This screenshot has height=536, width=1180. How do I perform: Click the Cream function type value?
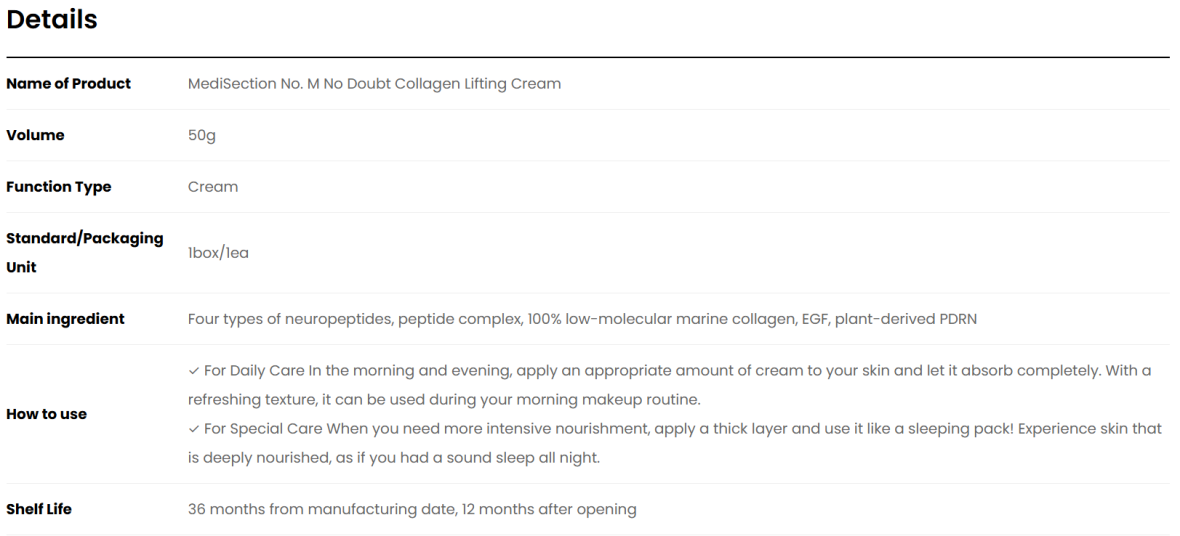(213, 187)
